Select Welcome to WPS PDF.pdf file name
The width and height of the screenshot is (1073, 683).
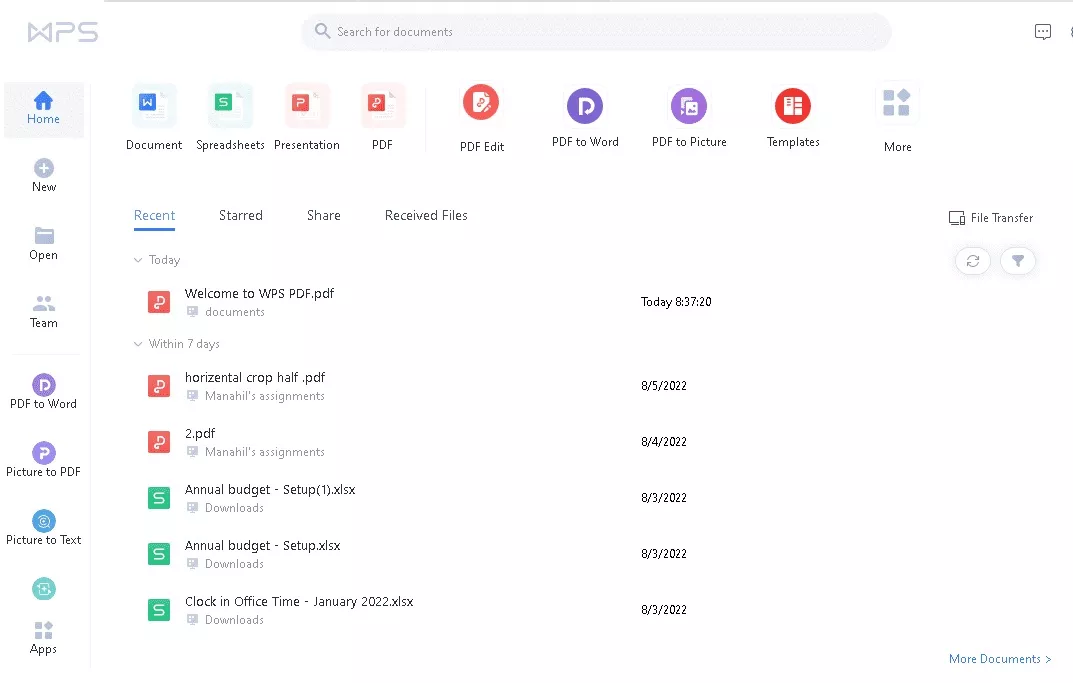pyautogui.click(x=259, y=294)
